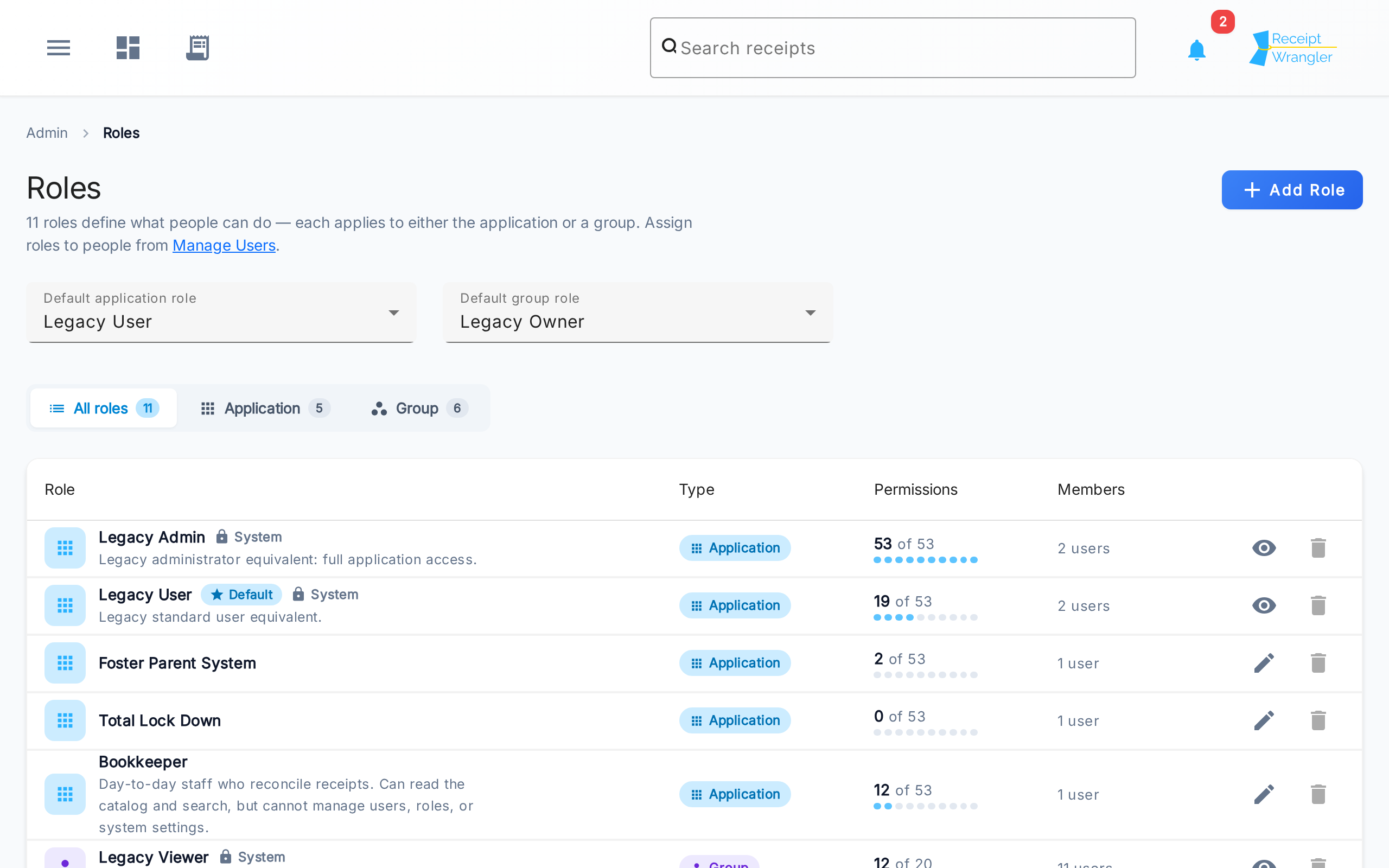
Task: Click '1 user' in the Bookkeeper row
Action: tap(1078, 795)
